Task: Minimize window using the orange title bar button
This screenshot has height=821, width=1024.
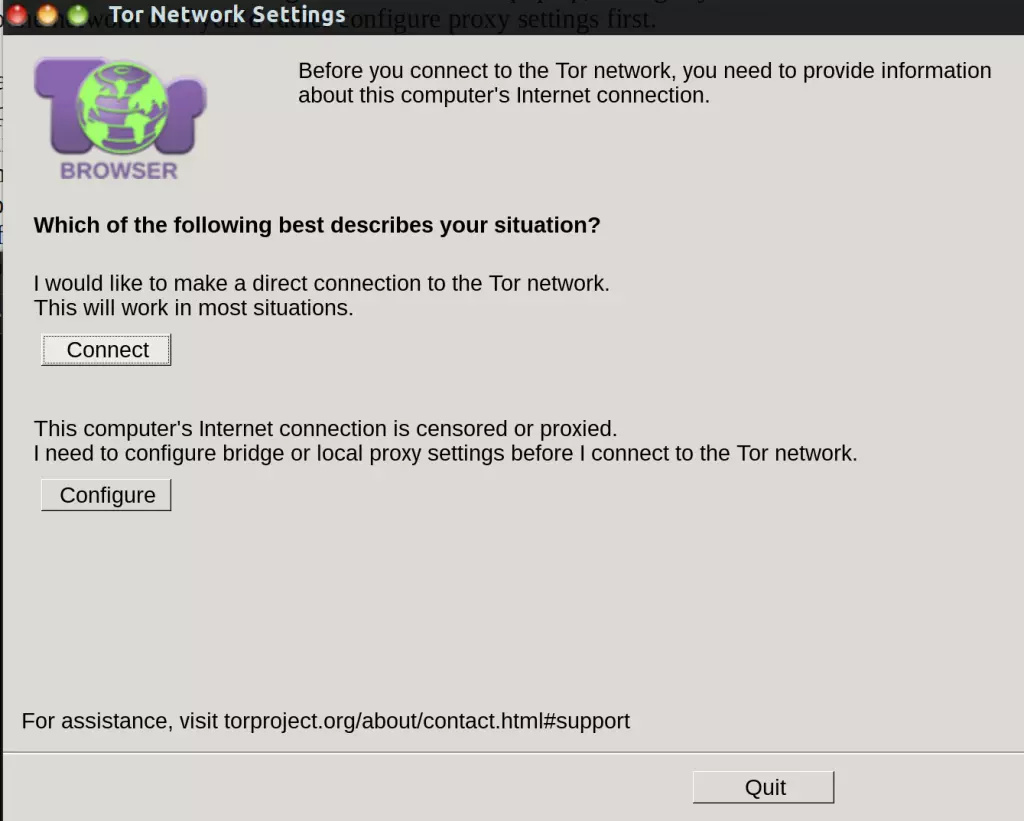Action: pyautogui.click(x=47, y=15)
